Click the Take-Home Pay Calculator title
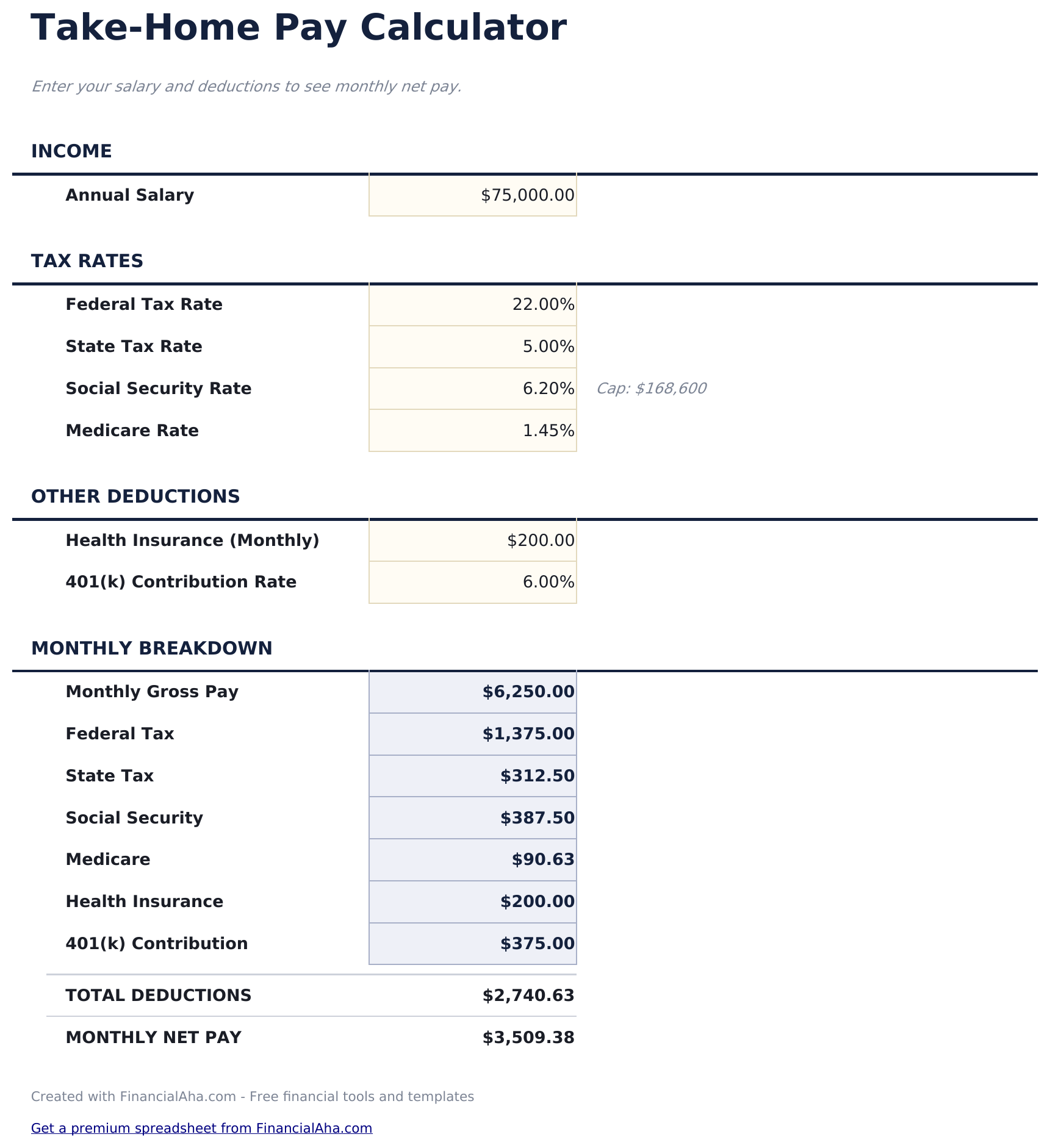The image size is (1050, 1148). pyautogui.click(x=299, y=28)
